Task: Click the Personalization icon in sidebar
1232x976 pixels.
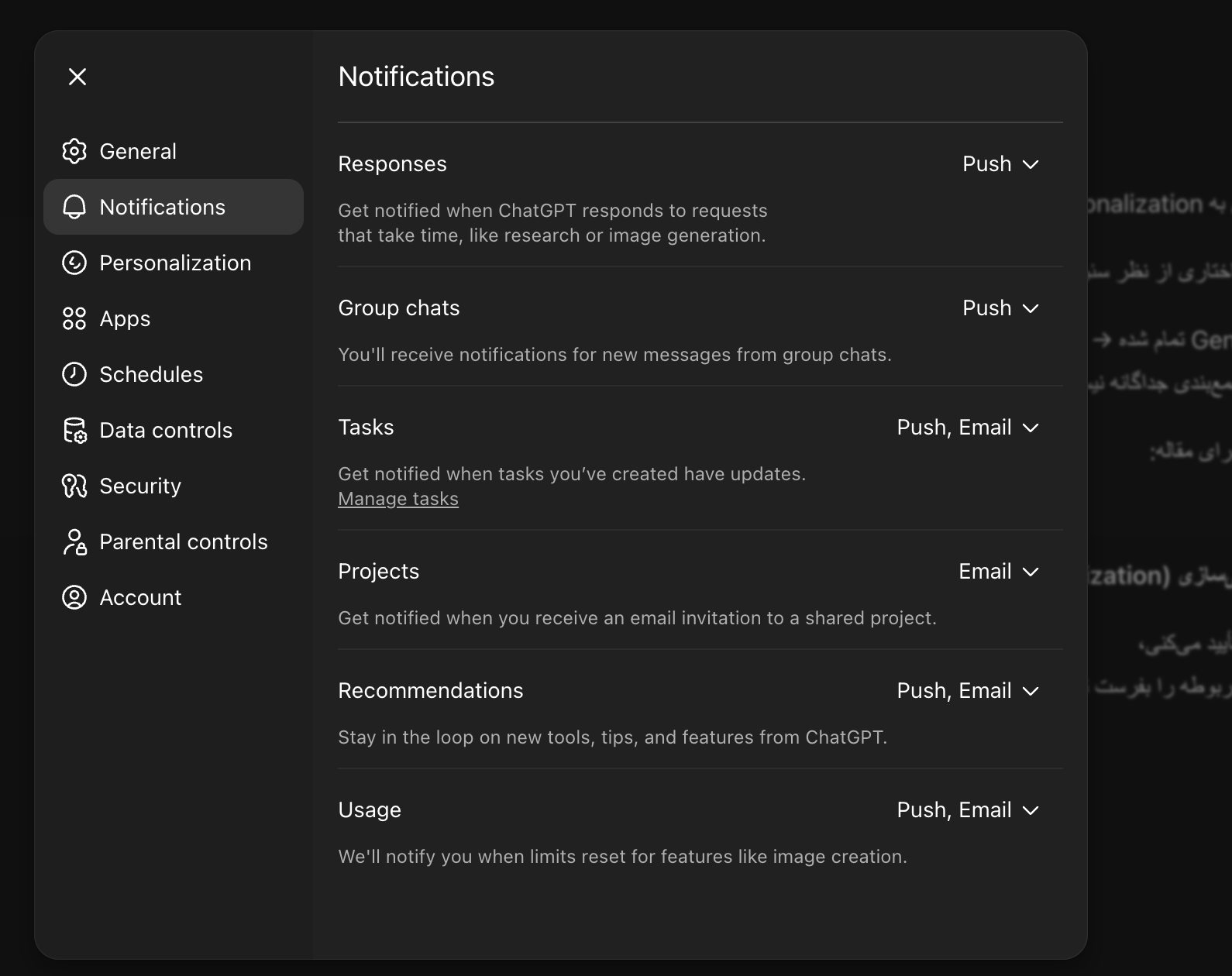Action: click(x=74, y=263)
